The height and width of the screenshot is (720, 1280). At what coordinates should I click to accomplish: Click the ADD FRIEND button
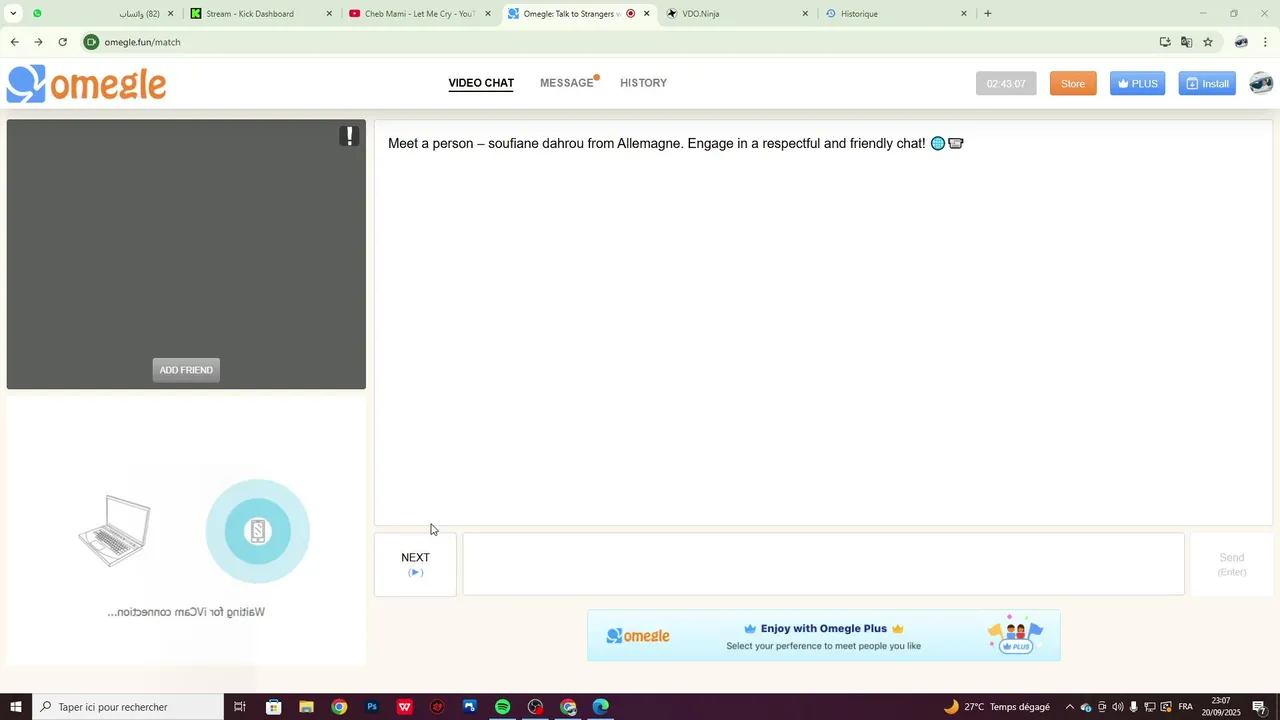click(186, 370)
